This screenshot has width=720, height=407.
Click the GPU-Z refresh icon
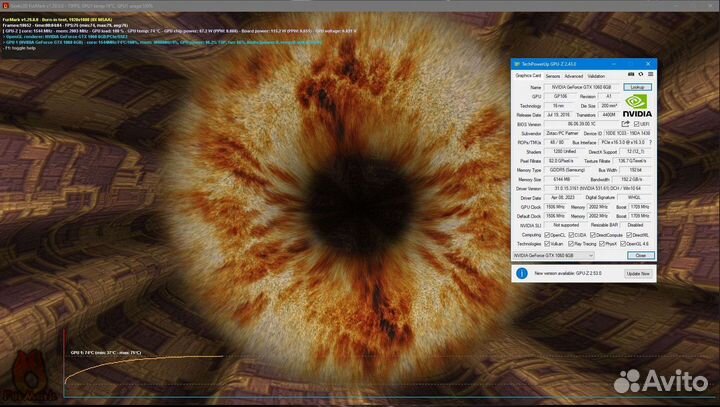click(x=641, y=75)
